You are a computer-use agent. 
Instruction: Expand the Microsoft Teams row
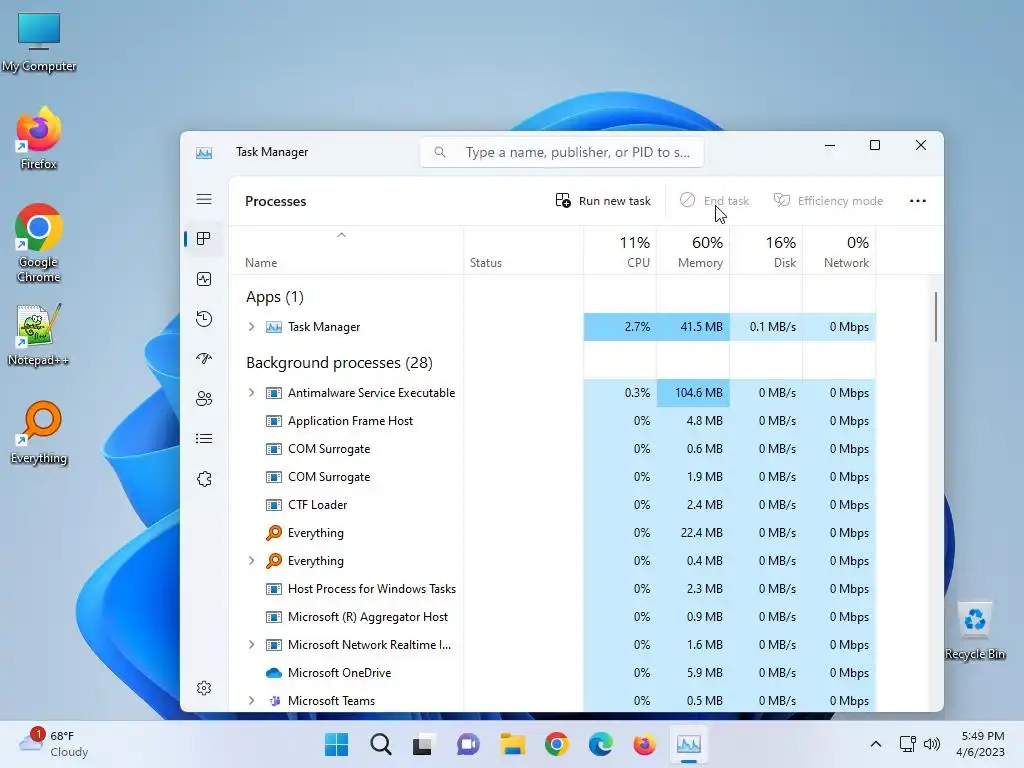251,700
